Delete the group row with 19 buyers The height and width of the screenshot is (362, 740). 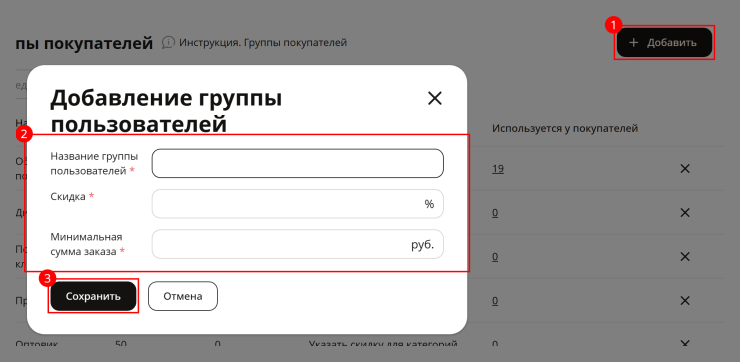coord(685,168)
